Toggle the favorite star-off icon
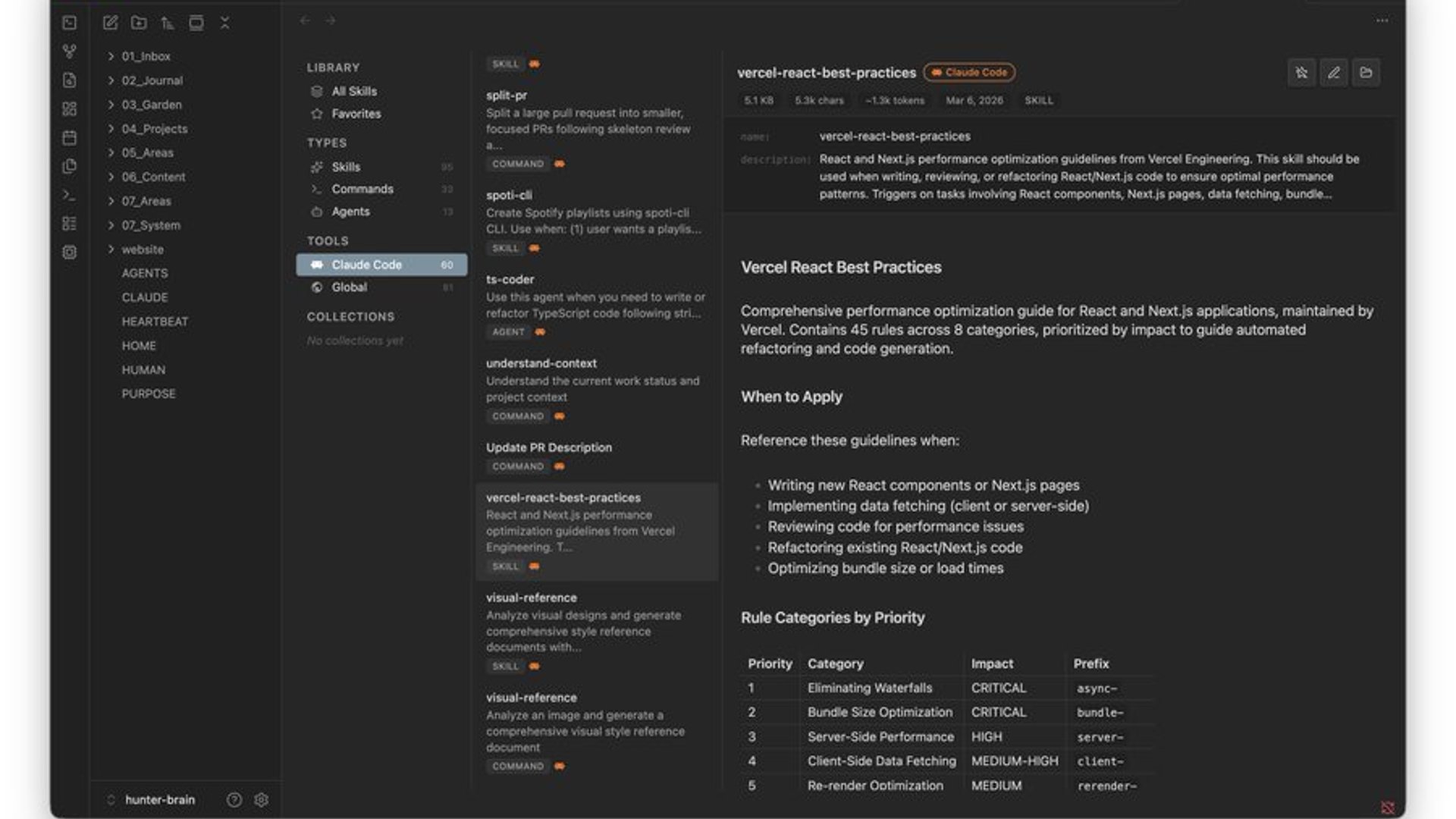The height and width of the screenshot is (819, 1456). [1301, 73]
